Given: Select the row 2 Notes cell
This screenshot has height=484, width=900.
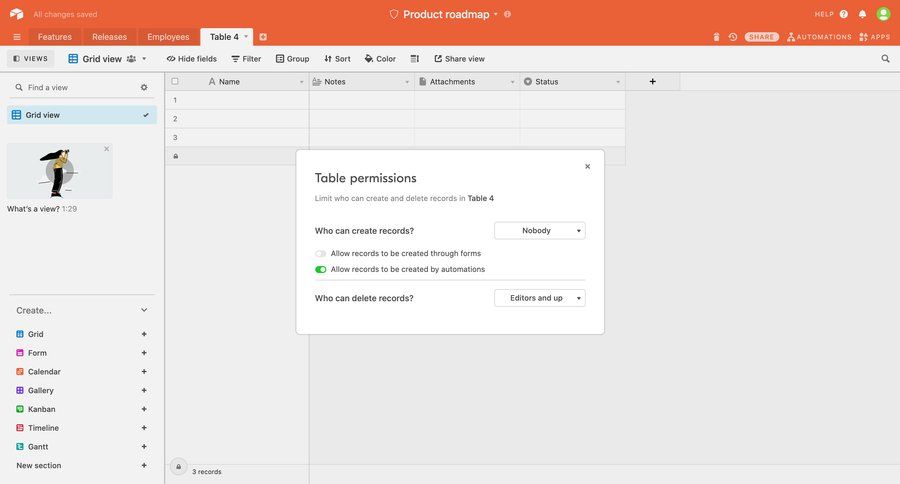Looking at the screenshot, I should click(x=362, y=119).
